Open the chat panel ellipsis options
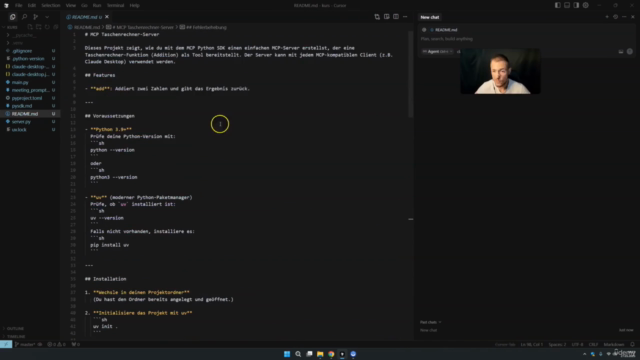The width and height of the screenshot is (640, 360). point(624,17)
